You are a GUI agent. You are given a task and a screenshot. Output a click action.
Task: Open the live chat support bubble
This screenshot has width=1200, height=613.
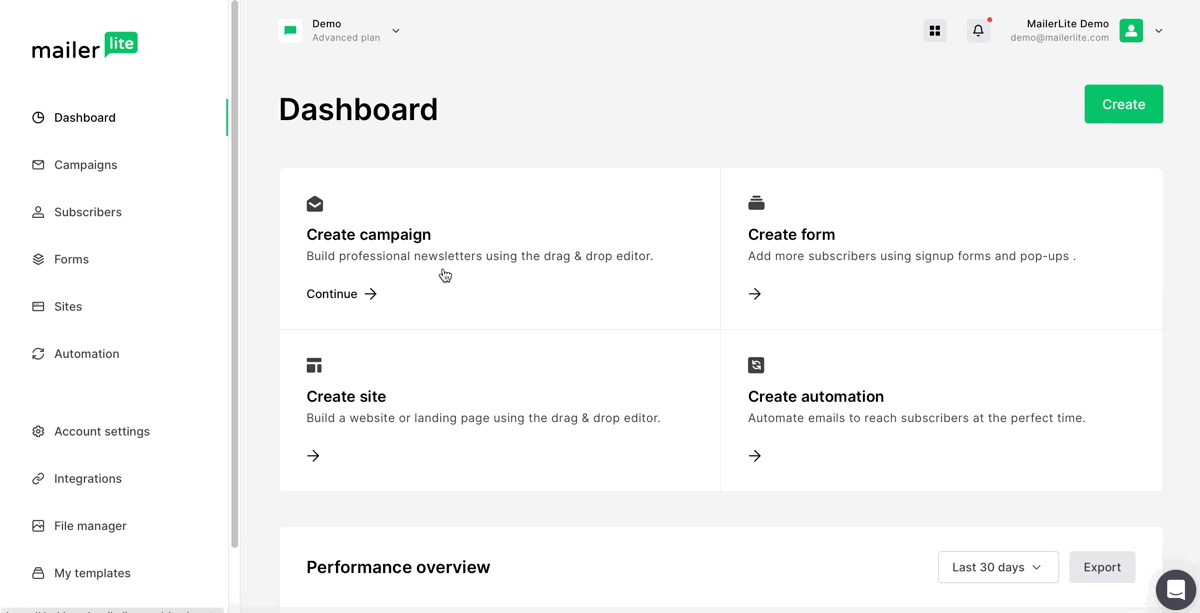pyautogui.click(x=1175, y=589)
